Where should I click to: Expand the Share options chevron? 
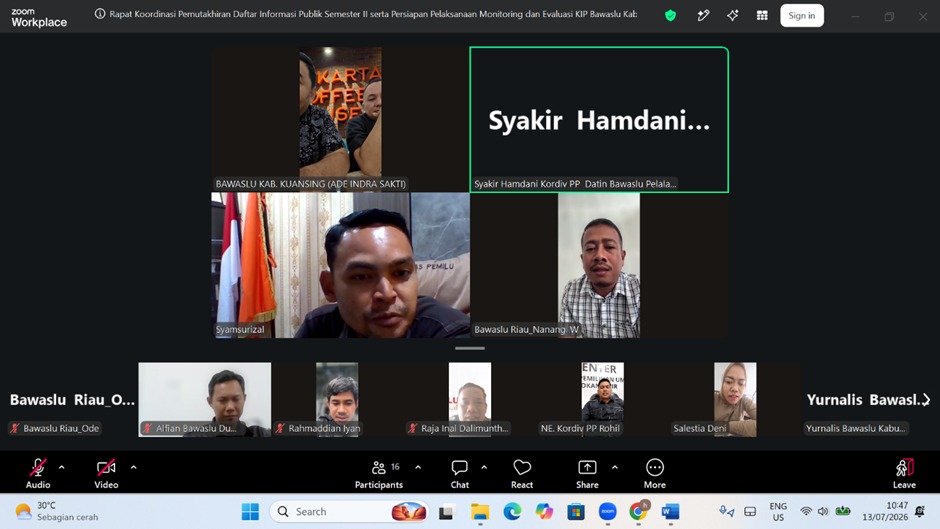click(614, 467)
